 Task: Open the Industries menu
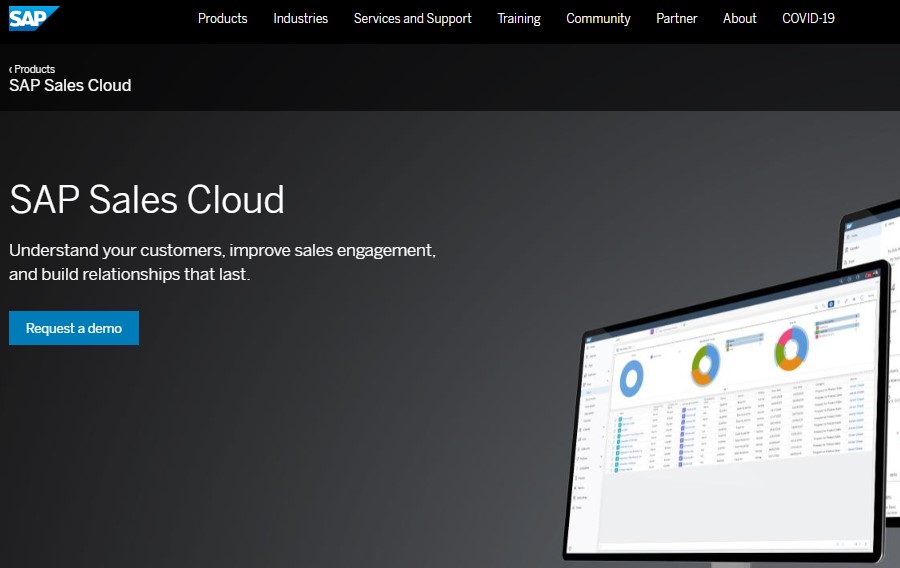(301, 18)
